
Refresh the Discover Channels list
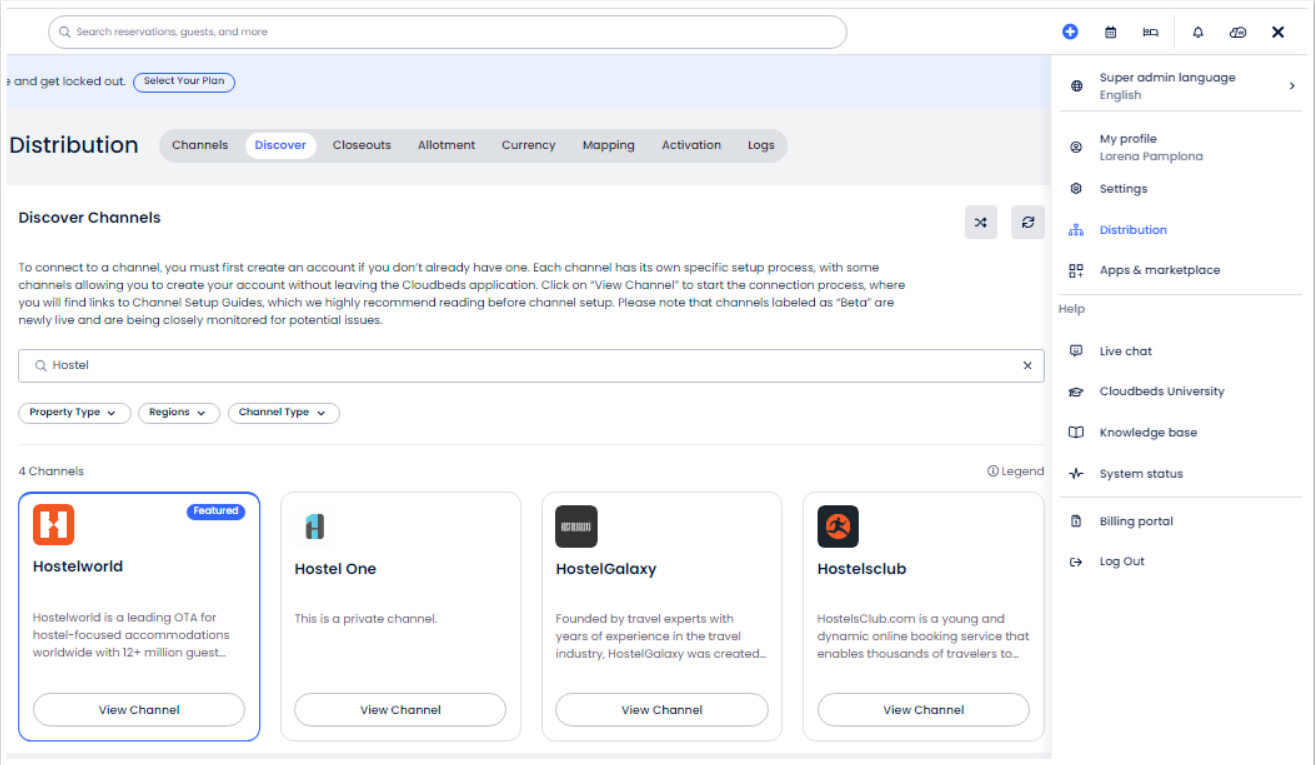pos(1027,223)
